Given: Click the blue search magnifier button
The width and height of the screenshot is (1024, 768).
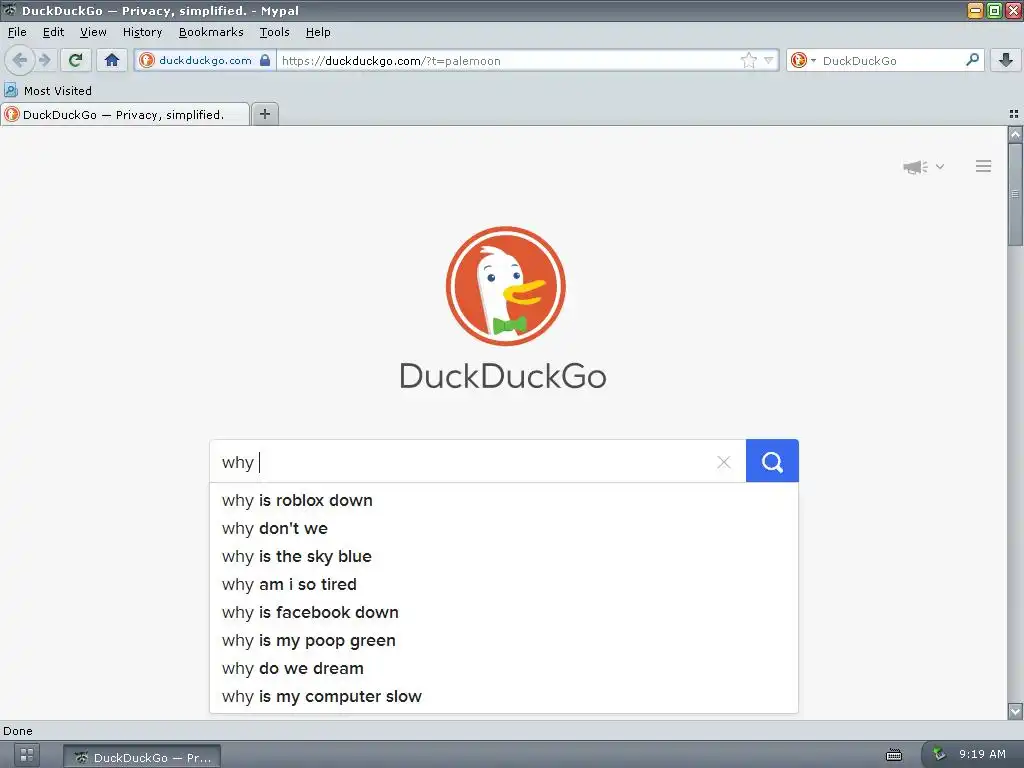Looking at the screenshot, I should (x=772, y=461).
